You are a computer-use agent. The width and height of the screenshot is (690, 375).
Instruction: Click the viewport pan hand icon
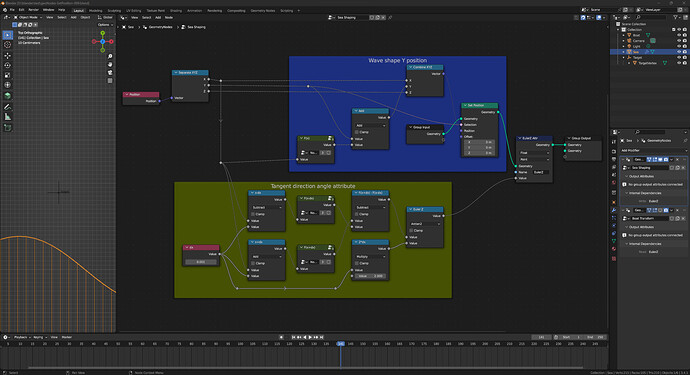tap(110, 64)
